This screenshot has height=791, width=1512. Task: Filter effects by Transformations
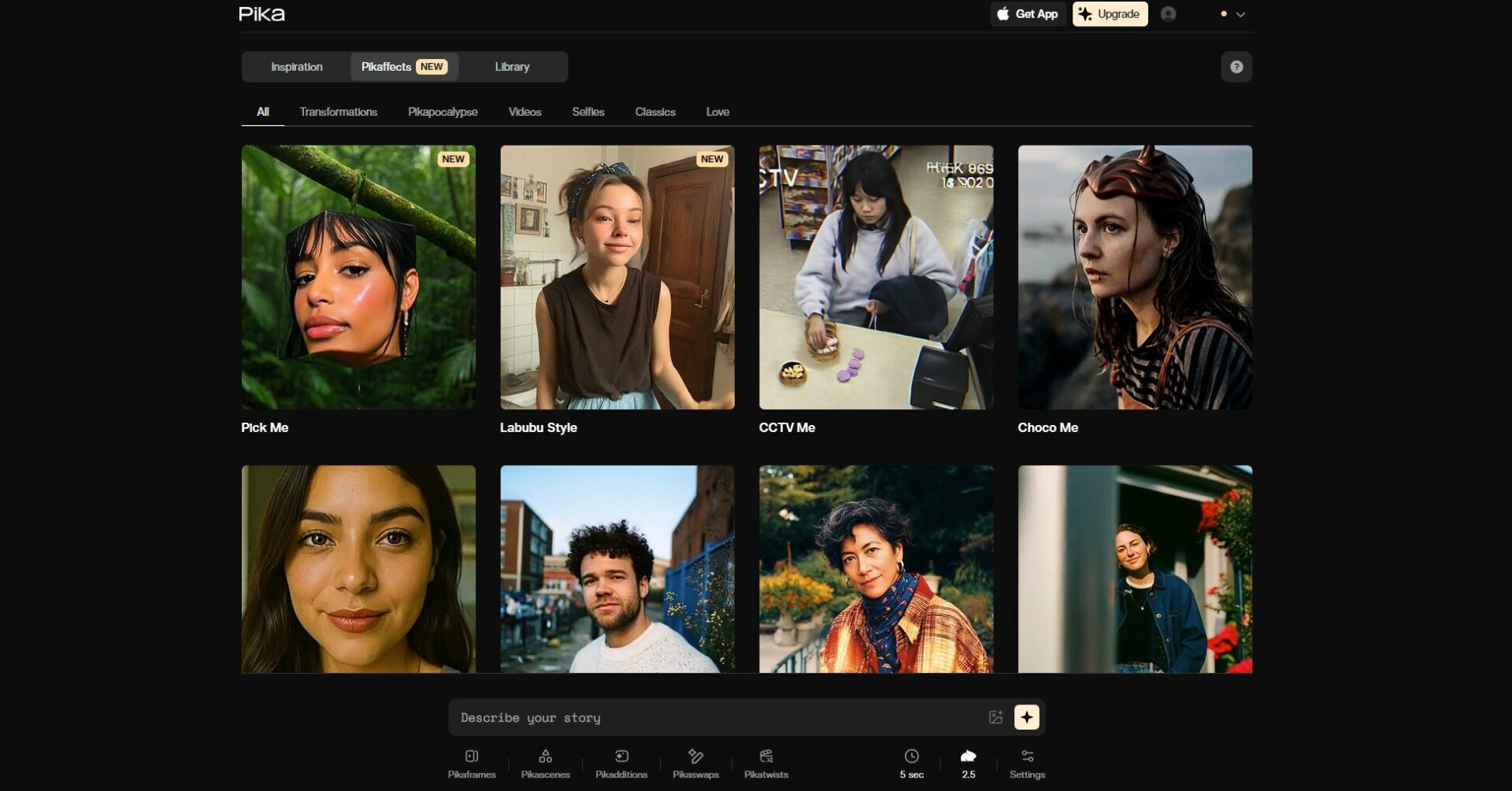point(338,112)
